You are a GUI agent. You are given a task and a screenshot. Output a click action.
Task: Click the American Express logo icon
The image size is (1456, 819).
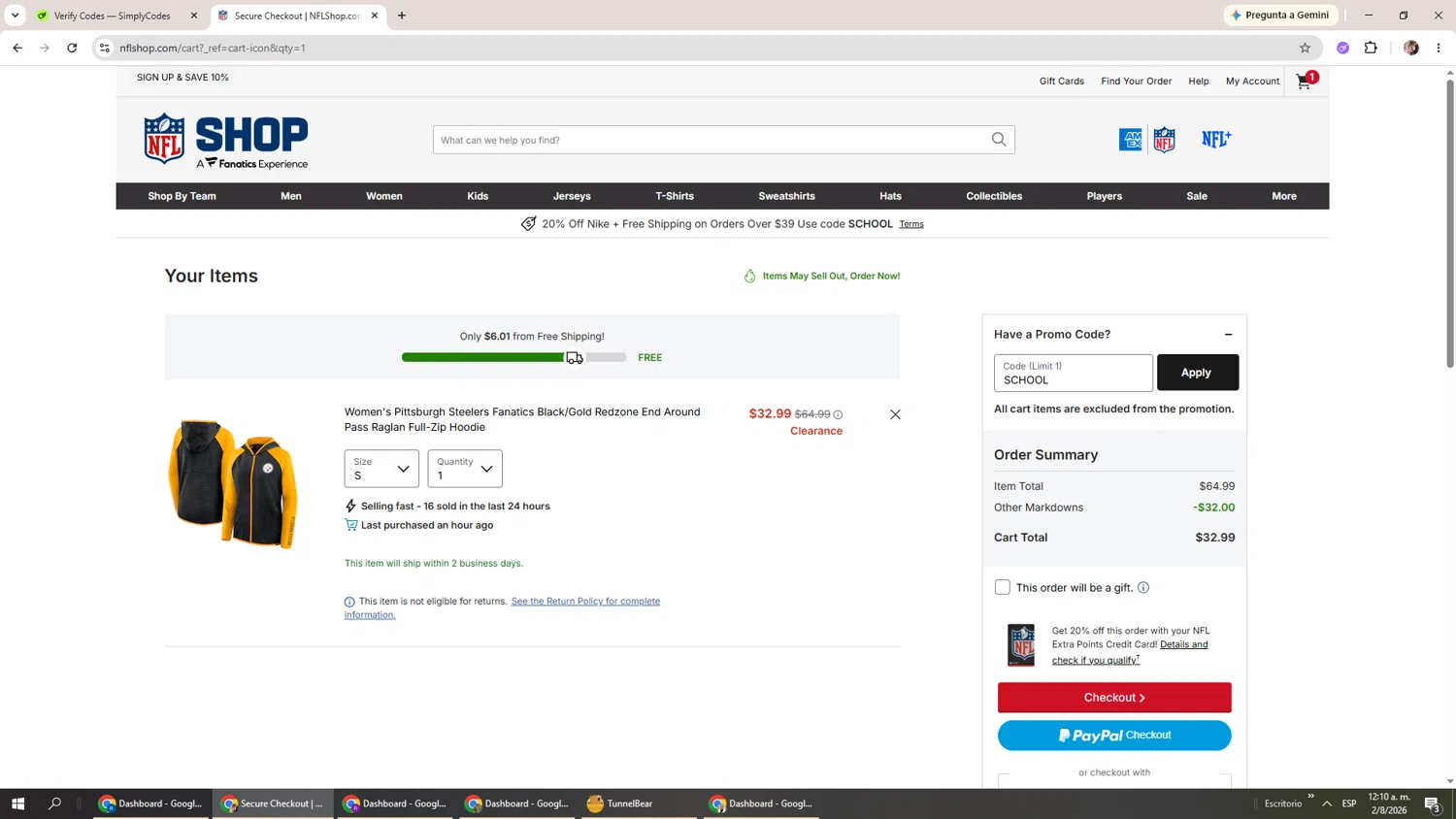(1130, 140)
